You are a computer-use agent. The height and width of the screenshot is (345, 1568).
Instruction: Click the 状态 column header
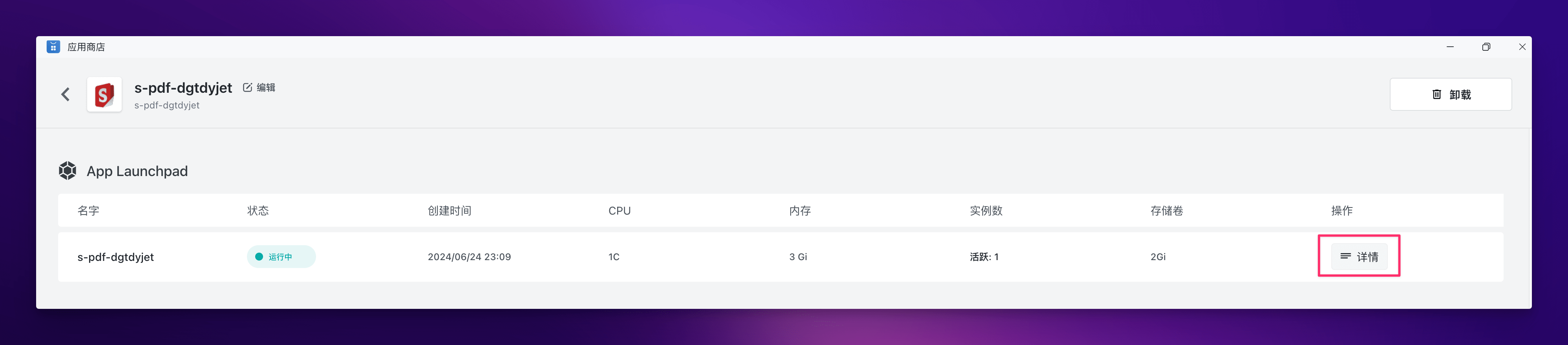pos(258,211)
